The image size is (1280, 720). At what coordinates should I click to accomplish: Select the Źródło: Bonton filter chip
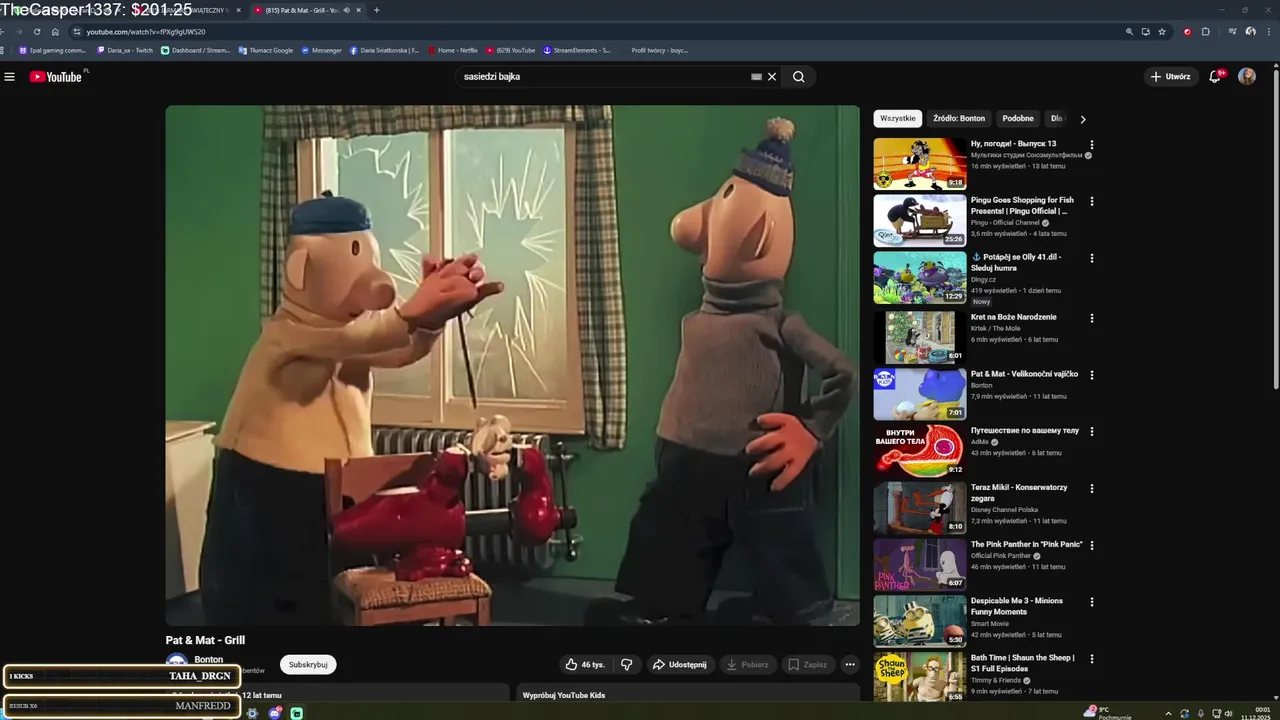coord(959,118)
